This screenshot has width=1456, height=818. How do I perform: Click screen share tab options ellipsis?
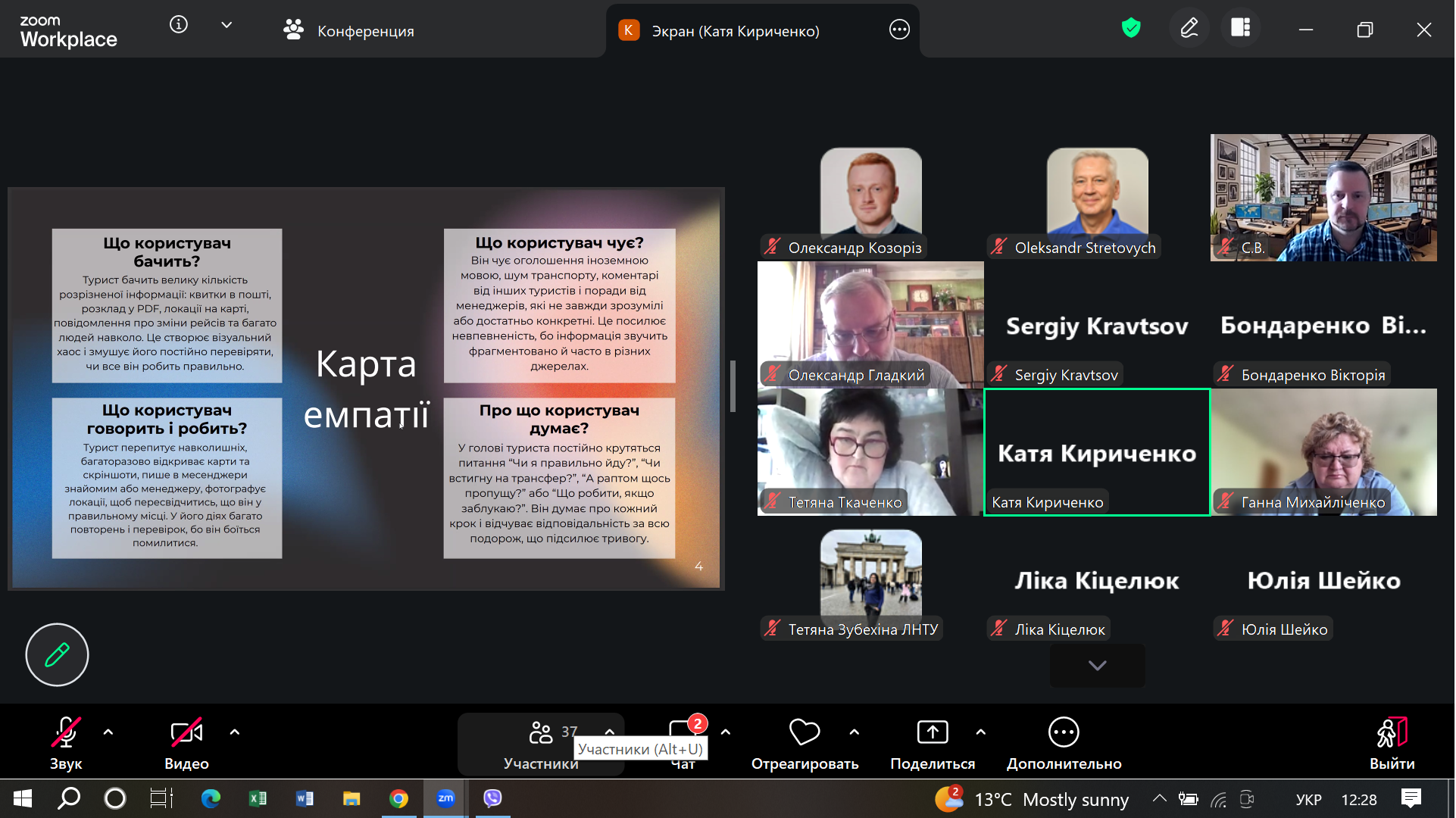click(900, 30)
